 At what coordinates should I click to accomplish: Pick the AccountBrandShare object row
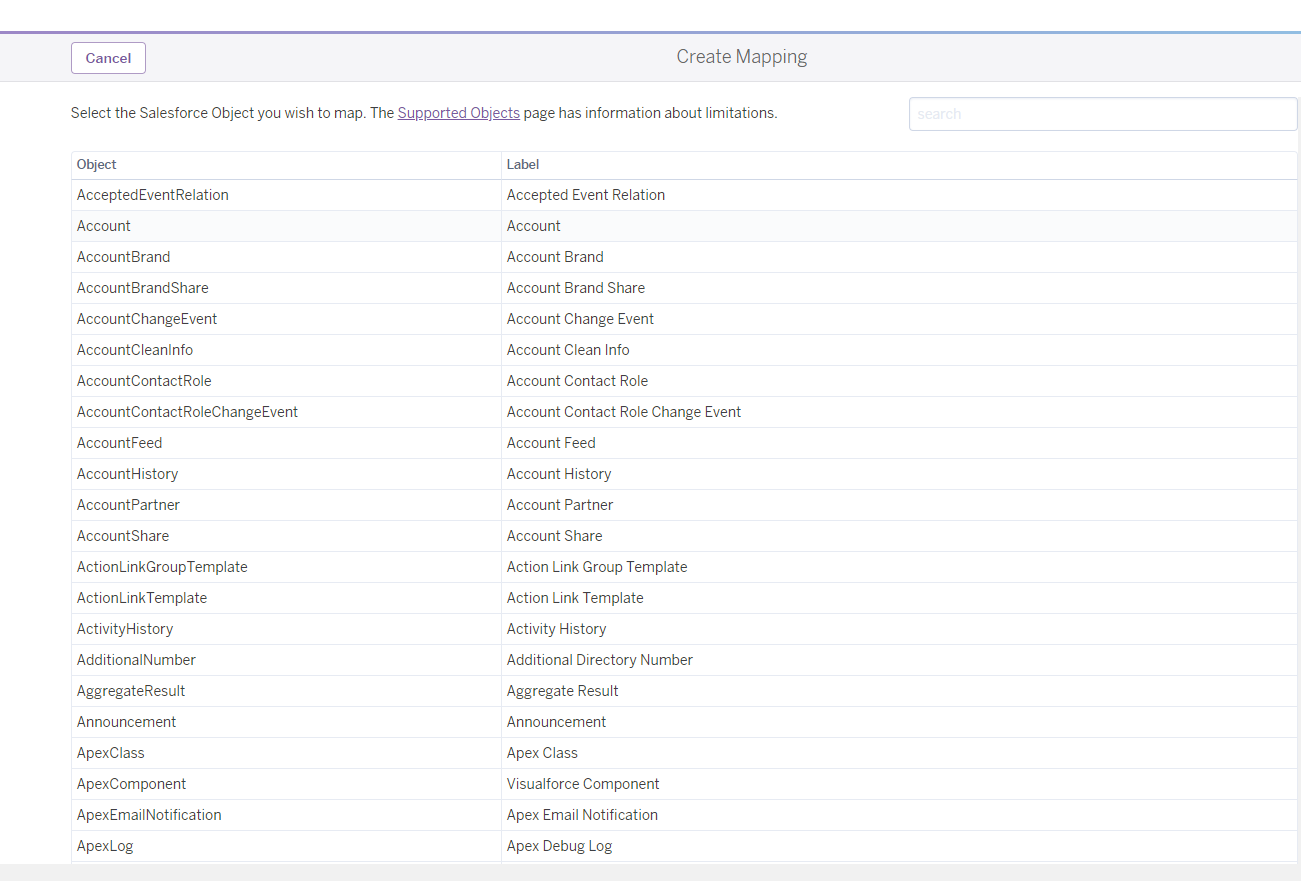(x=143, y=288)
